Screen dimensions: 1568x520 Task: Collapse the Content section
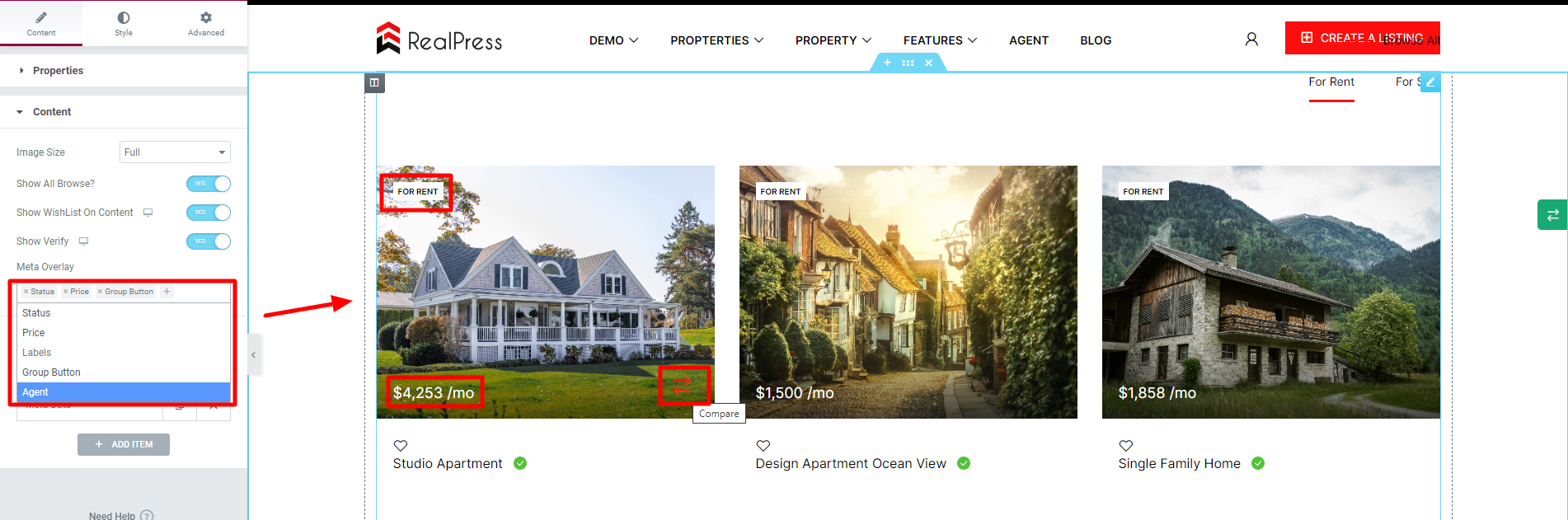pyautogui.click(x=51, y=112)
